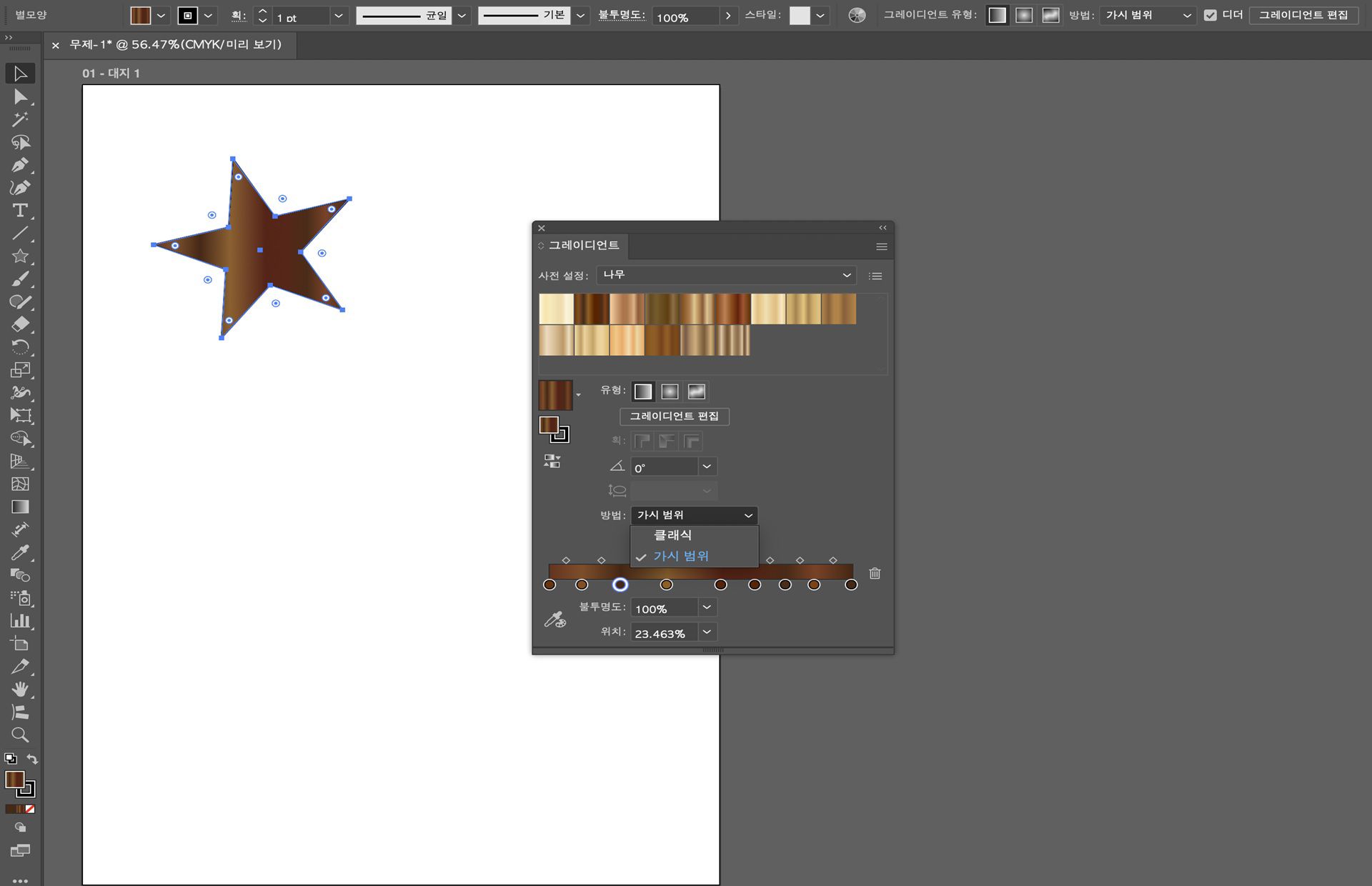Image resolution: width=1372 pixels, height=886 pixels.
Task: Choose 클래식 from method menu
Action: click(x=672, y=535)
